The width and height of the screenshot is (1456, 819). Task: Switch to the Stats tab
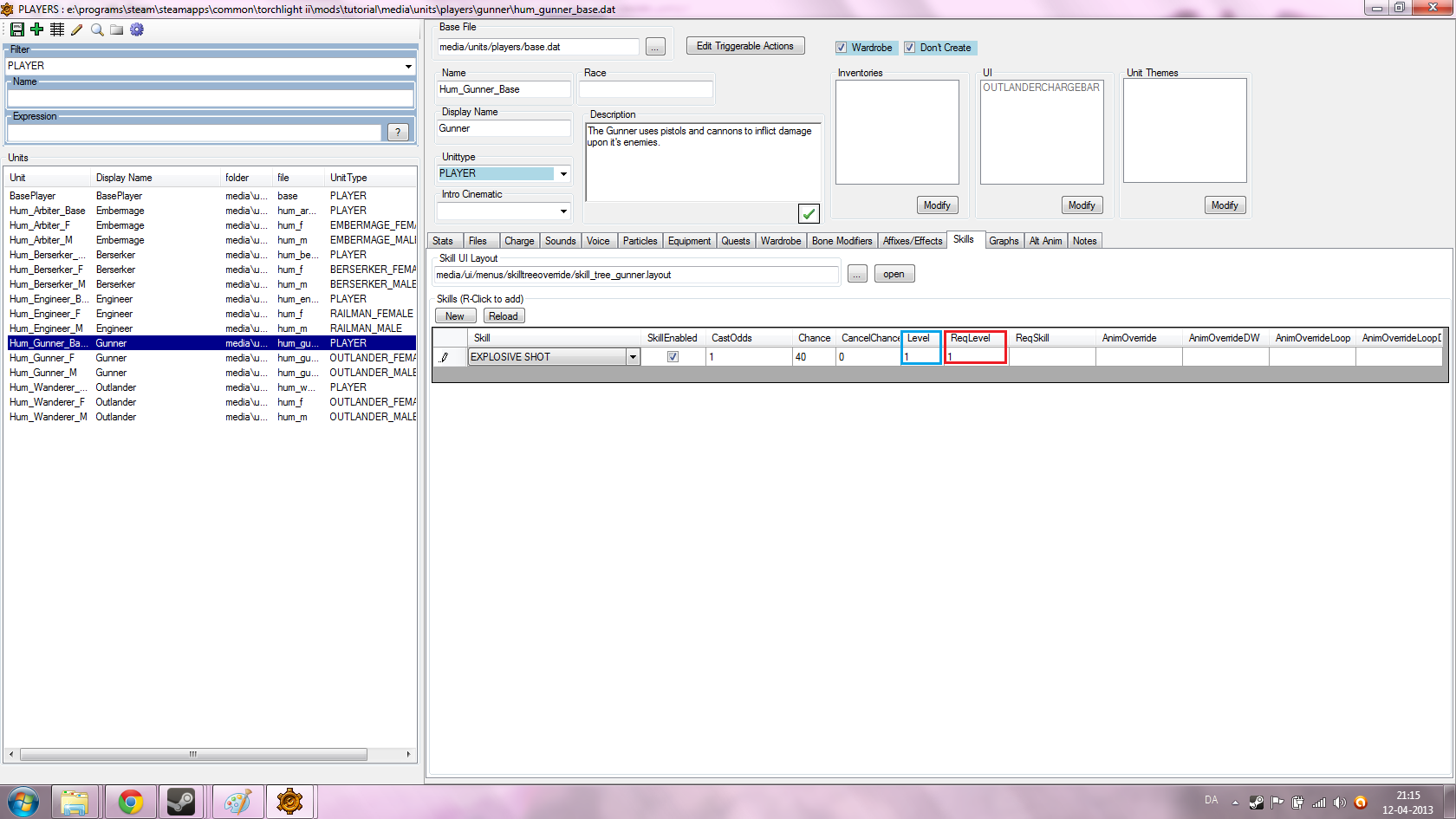(443, 241)
